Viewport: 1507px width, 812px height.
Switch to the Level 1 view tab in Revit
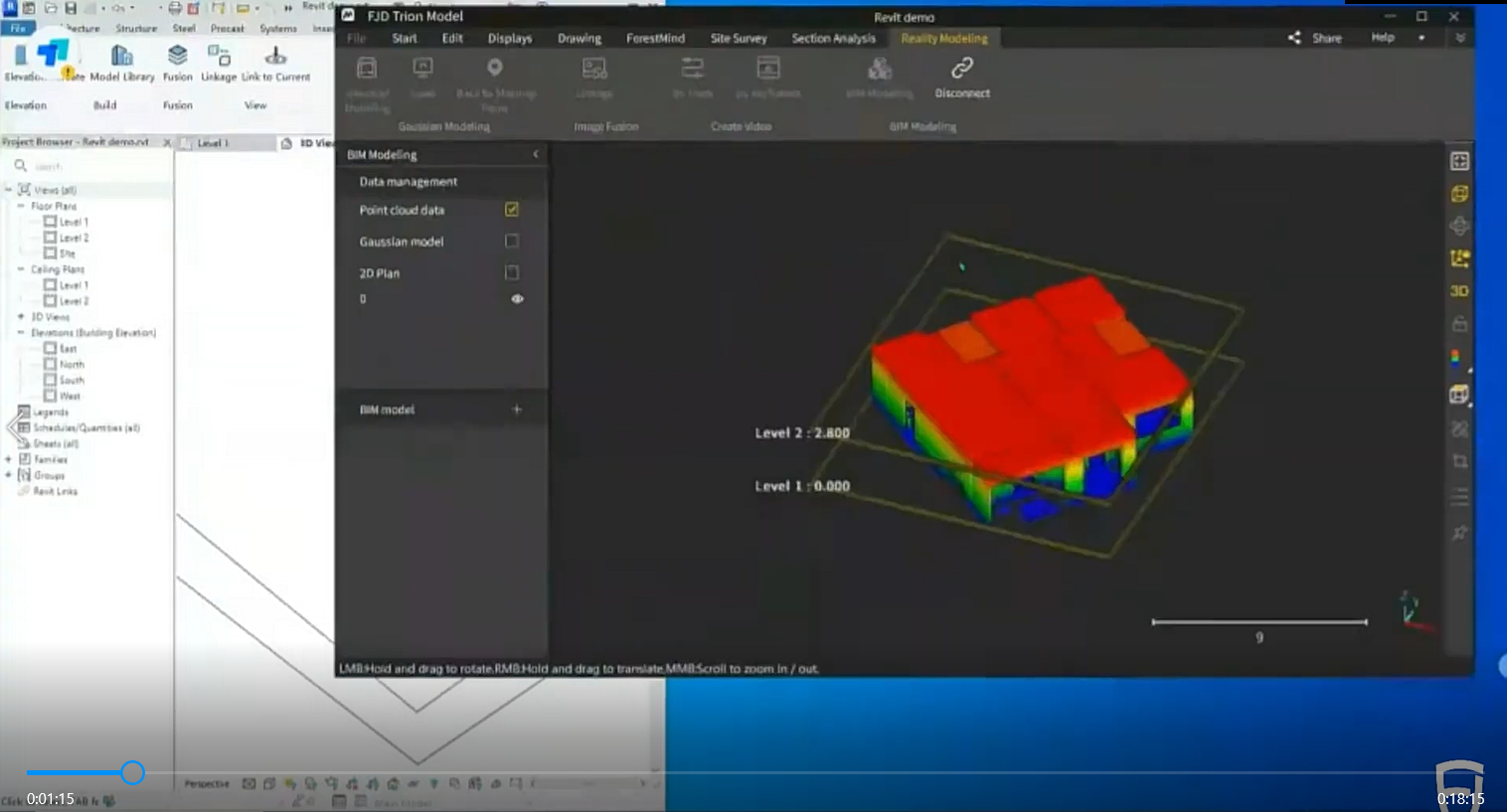[213, 143]
